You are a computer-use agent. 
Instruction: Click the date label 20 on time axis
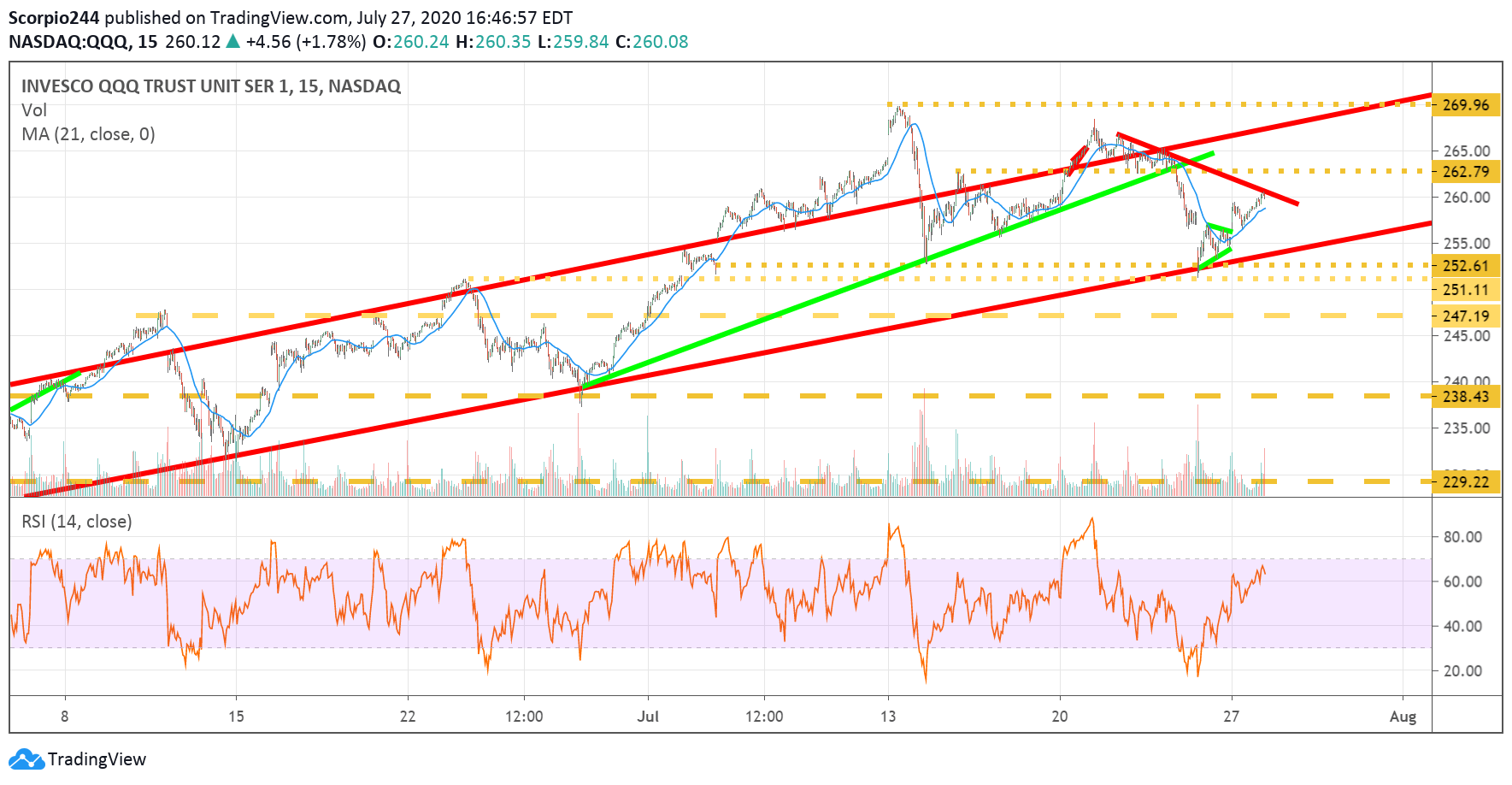click(1060, 716)
